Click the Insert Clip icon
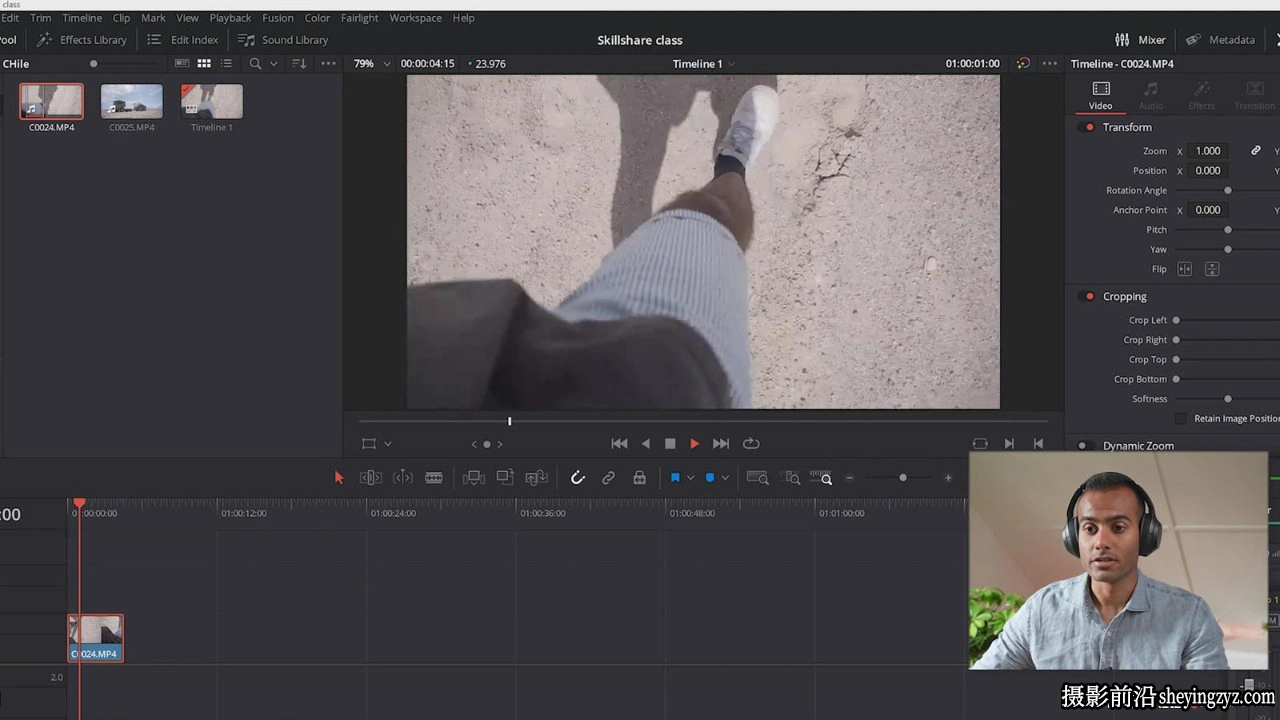 coord(474,478)
